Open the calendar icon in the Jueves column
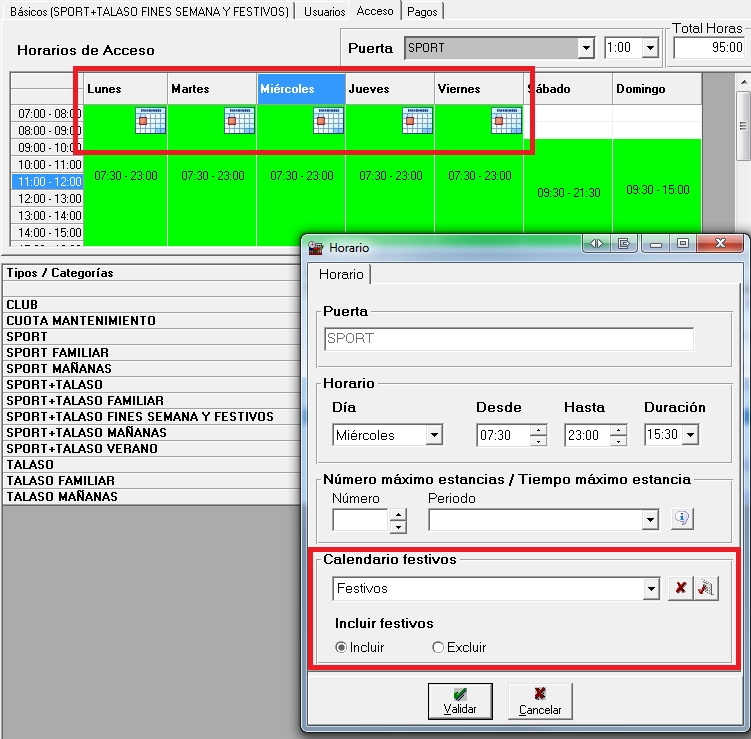Viewport: 751px width, 739px height. coord(418,120)
